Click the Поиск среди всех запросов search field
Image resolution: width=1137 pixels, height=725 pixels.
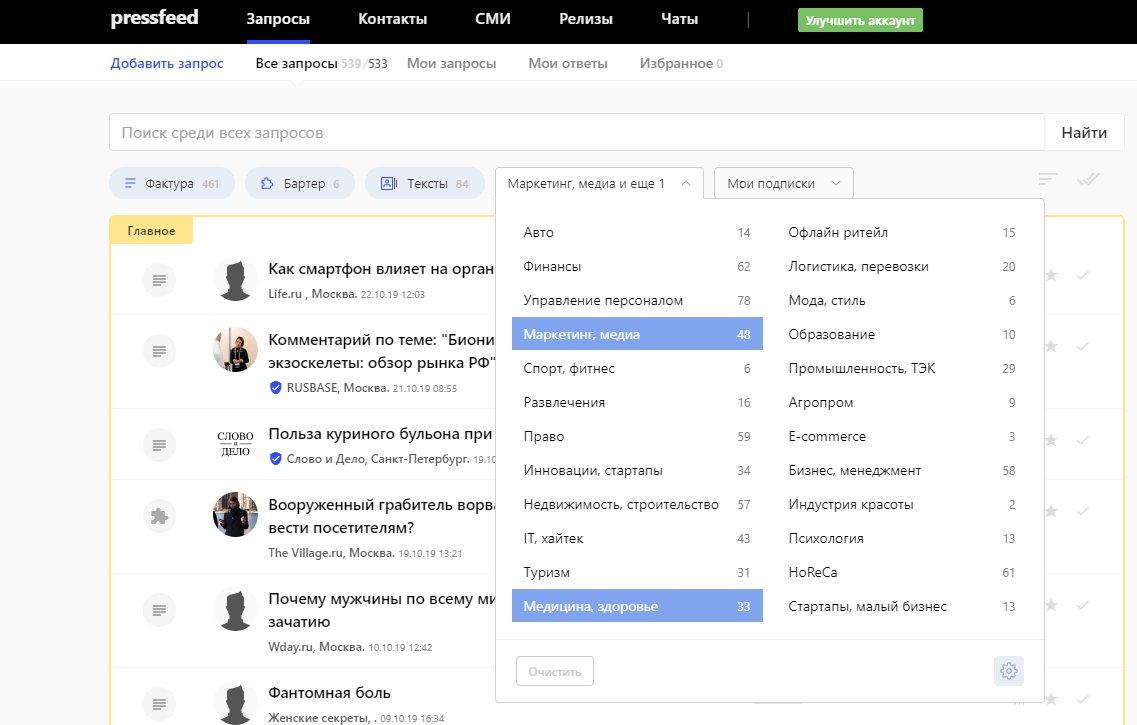click(576, 133)
